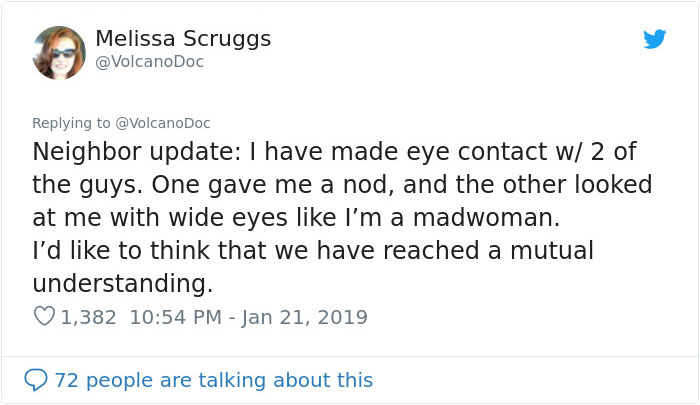Click the 1,382 likes count
Screen dimensions: 700x405
[x=88, y=317]
